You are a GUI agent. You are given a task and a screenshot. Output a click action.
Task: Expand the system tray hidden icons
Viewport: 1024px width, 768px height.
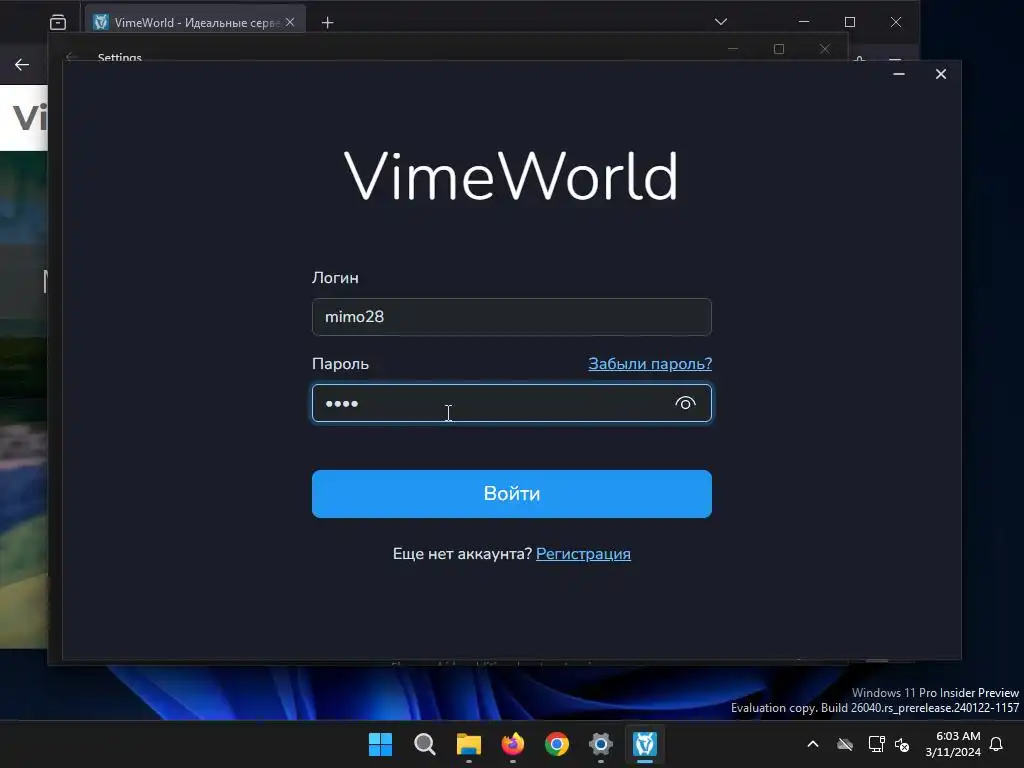tap(812, 744)
